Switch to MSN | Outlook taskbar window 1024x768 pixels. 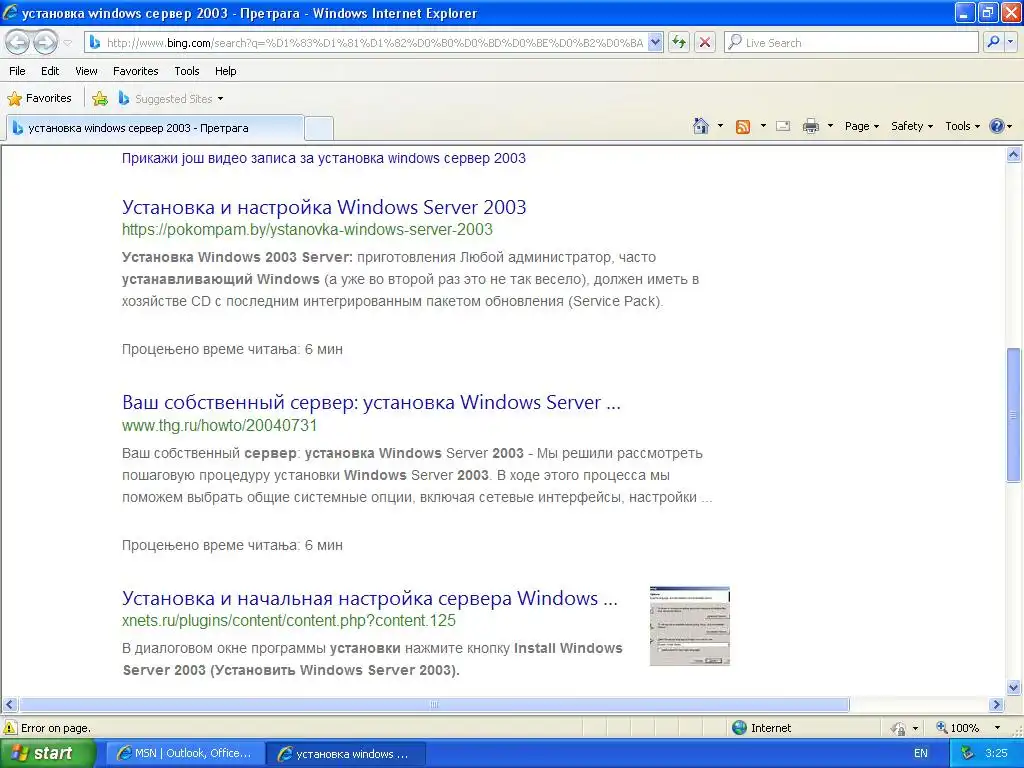click(x=185, y=753)
